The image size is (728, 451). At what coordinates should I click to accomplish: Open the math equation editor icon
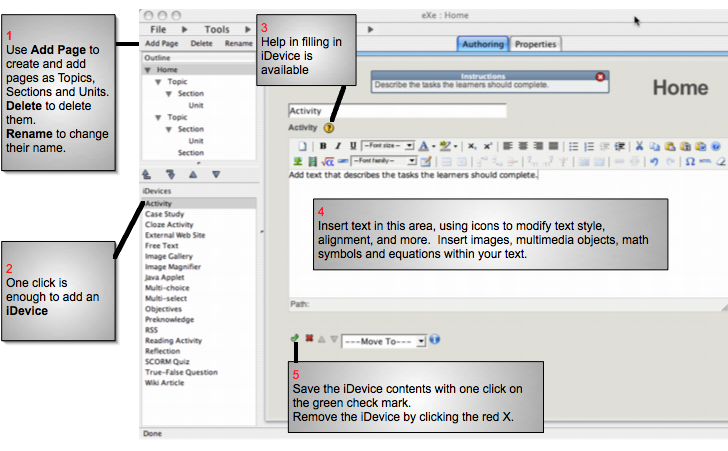(x=328, y=162)
